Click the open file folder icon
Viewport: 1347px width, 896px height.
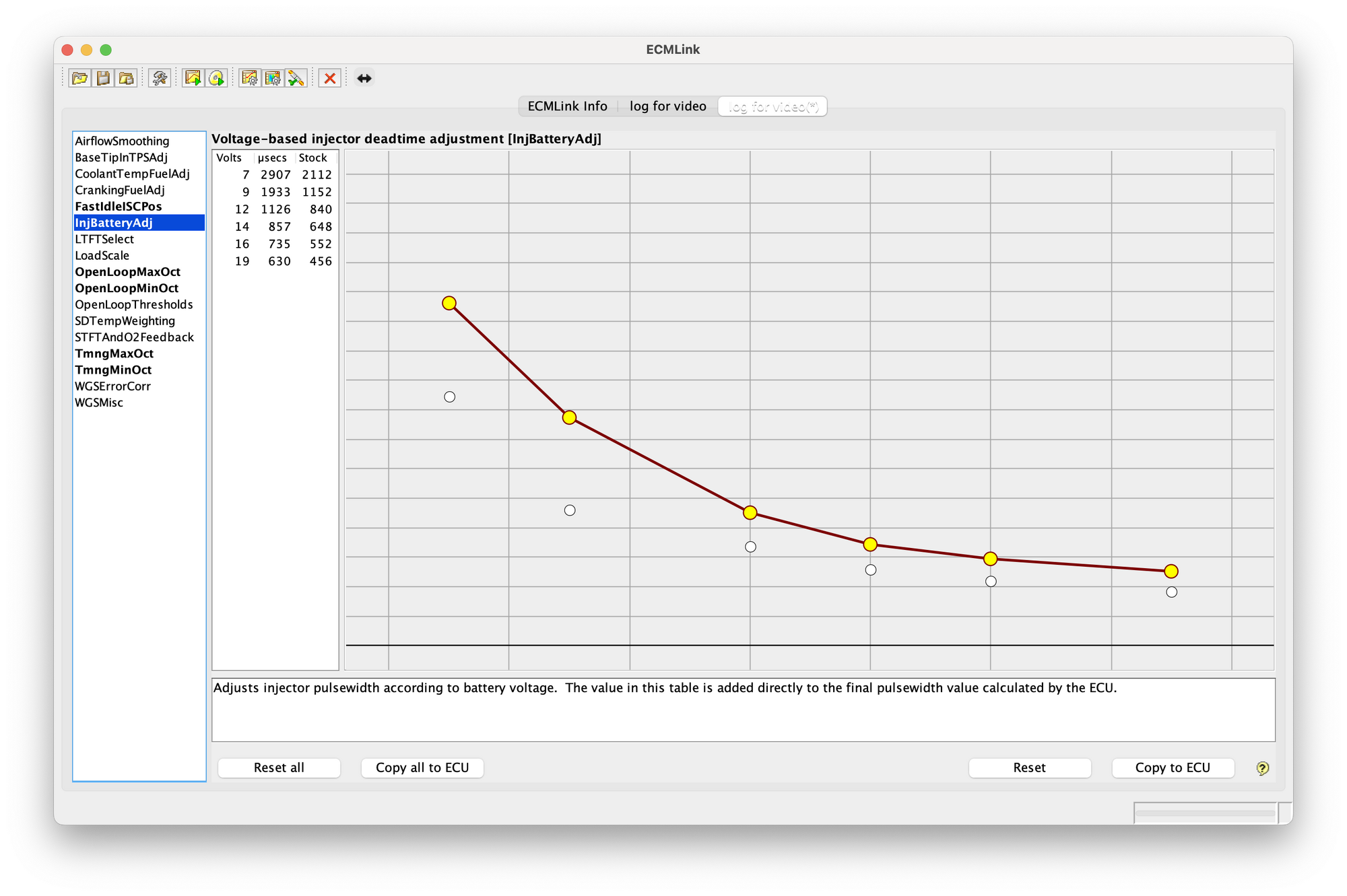point(80,78)
